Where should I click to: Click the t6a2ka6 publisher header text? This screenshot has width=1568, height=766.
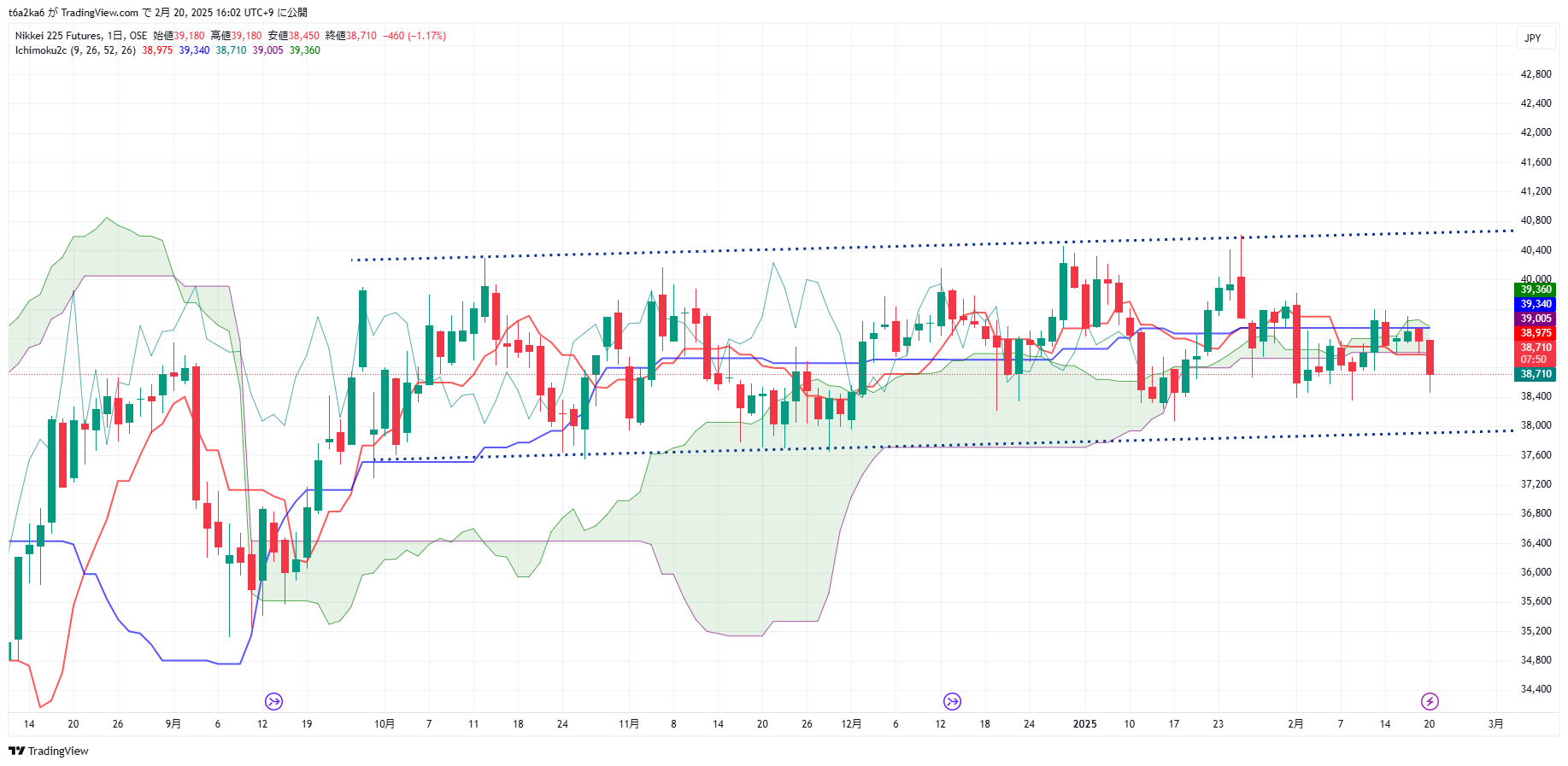click(x=26, y=13)
